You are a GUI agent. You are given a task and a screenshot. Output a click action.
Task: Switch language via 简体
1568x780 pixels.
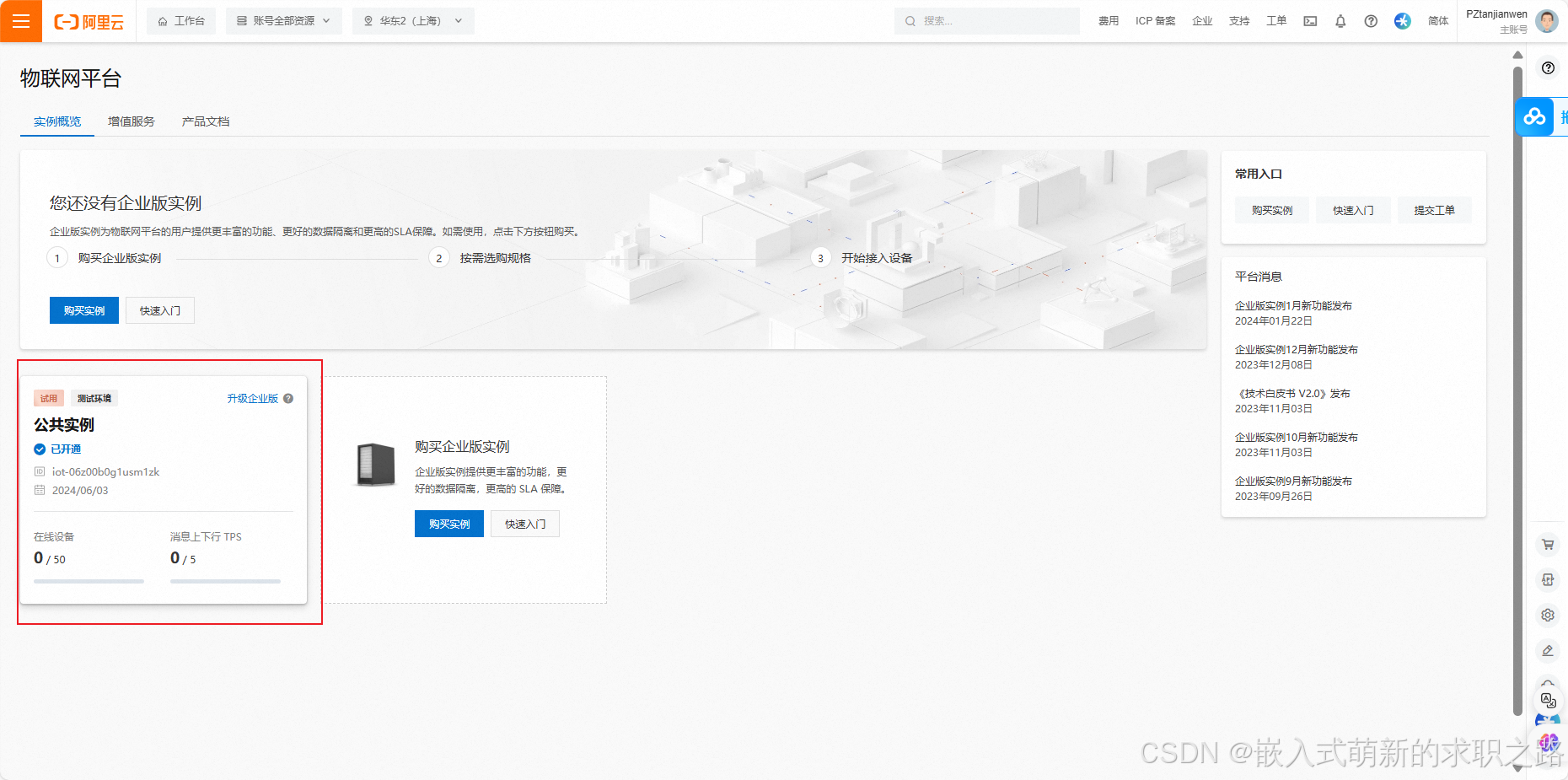tap(1438, 21)
